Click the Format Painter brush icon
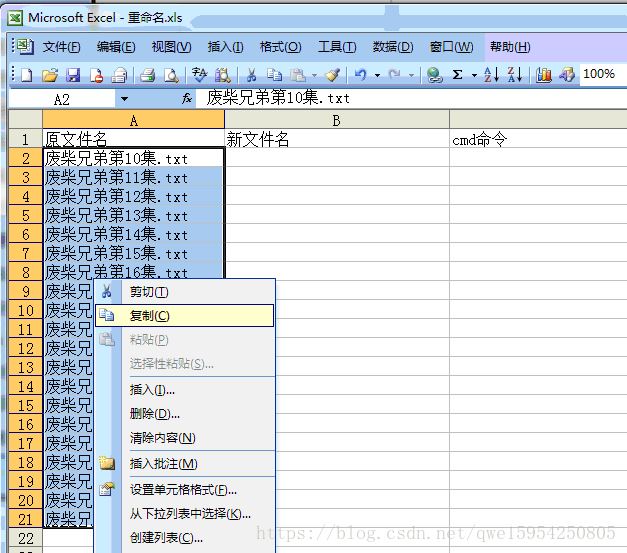The height and width of the screenshot is (553, 627). [x=332, y=74]
